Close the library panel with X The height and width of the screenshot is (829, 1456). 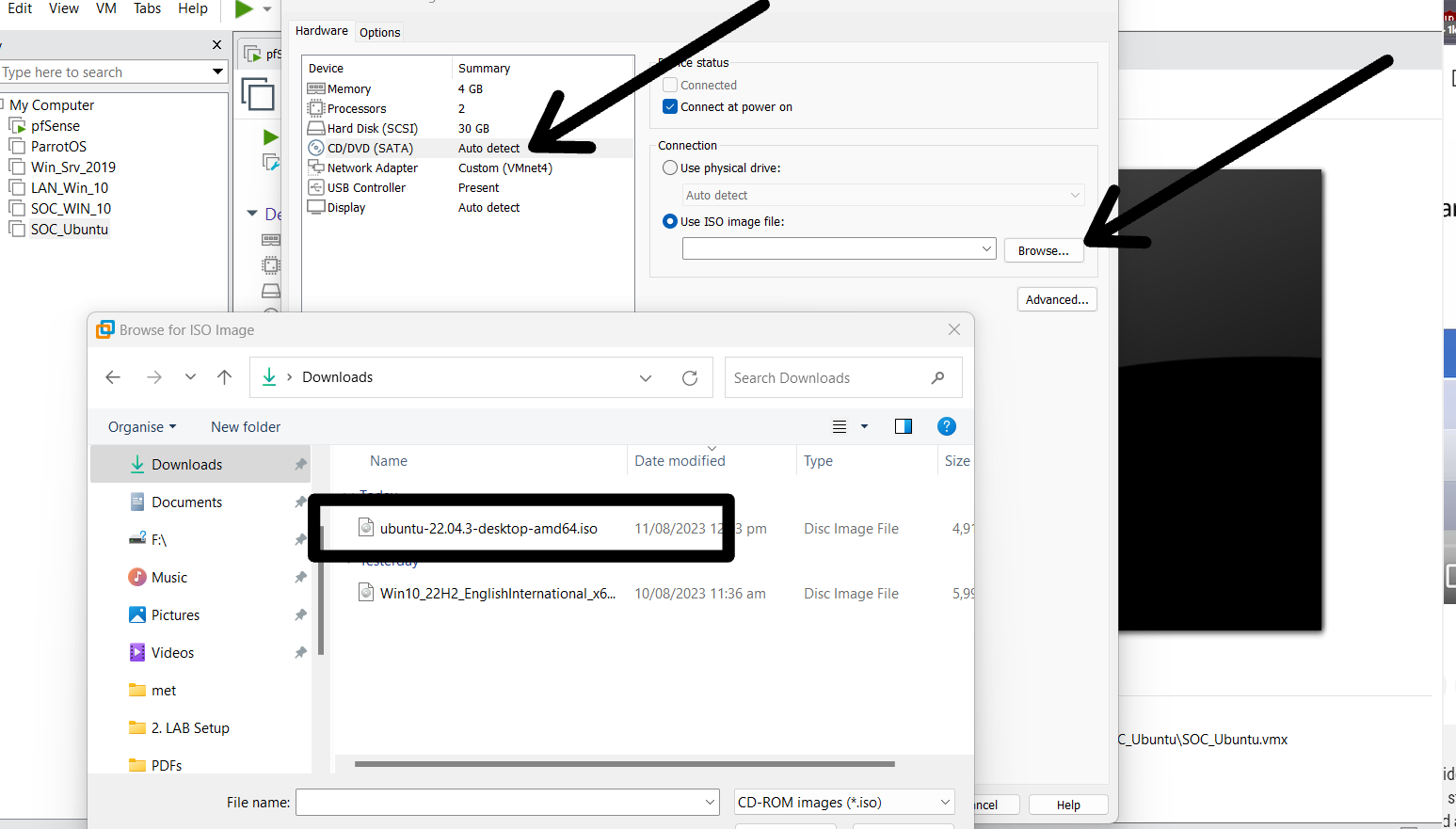coord(217,44)
